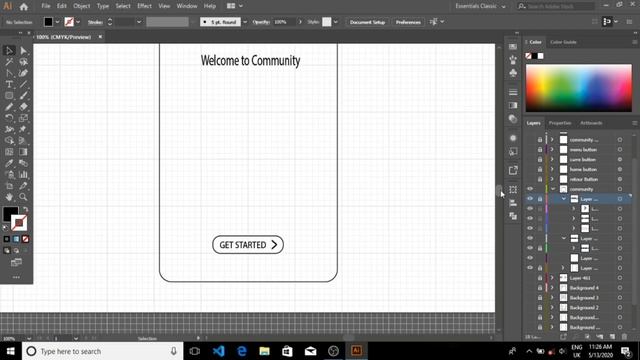Switch to the Properties tab
The width and height of the screenshot is (640, 360).
[x=560, y=123]
